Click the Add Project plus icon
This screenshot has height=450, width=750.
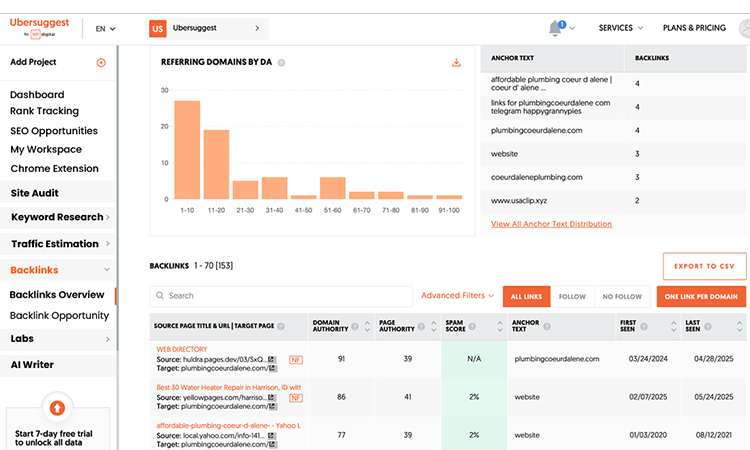click(x=101, y=62)
